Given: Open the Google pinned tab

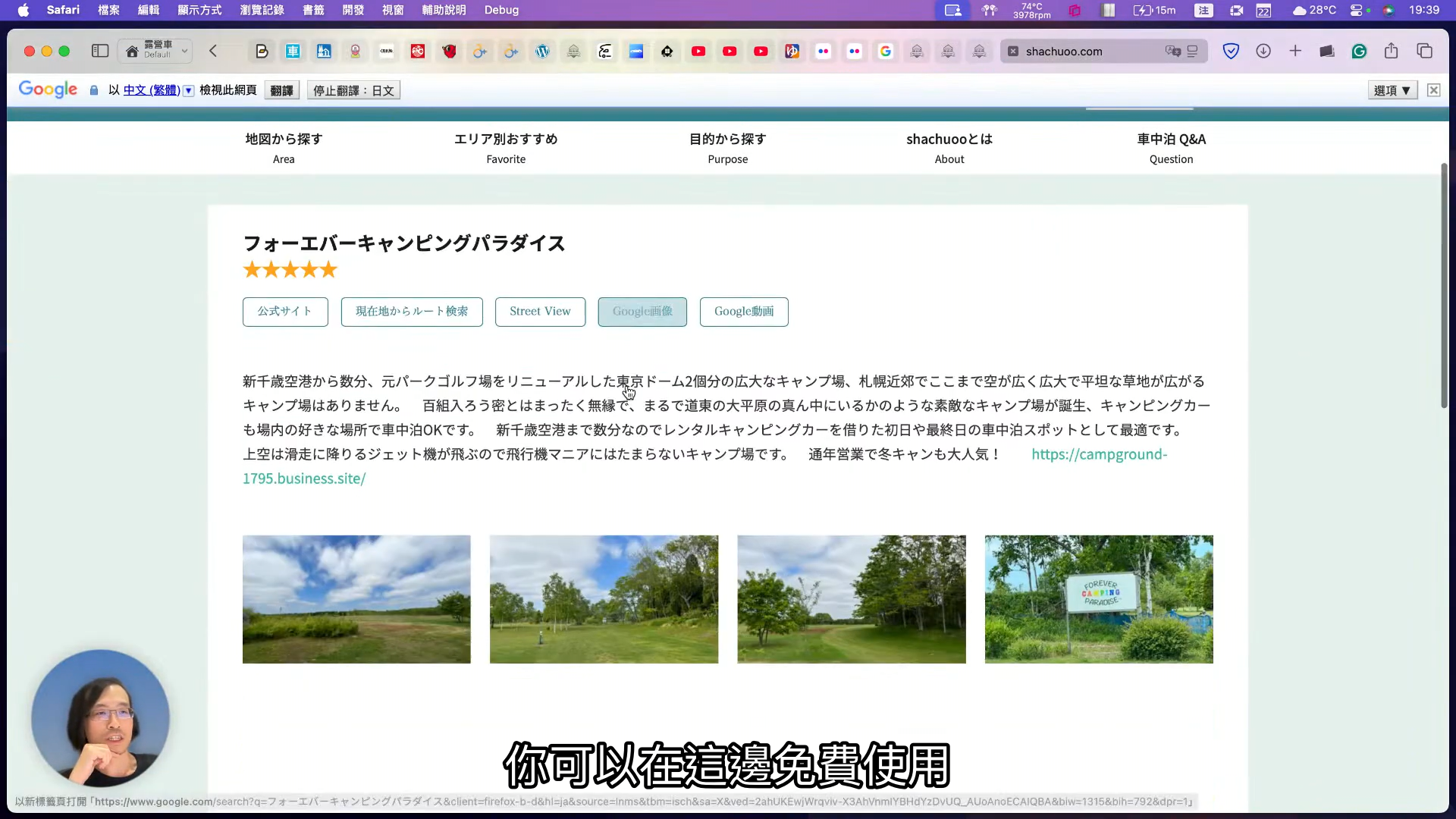Looking at the screenshot, I should tap(885, 51).
